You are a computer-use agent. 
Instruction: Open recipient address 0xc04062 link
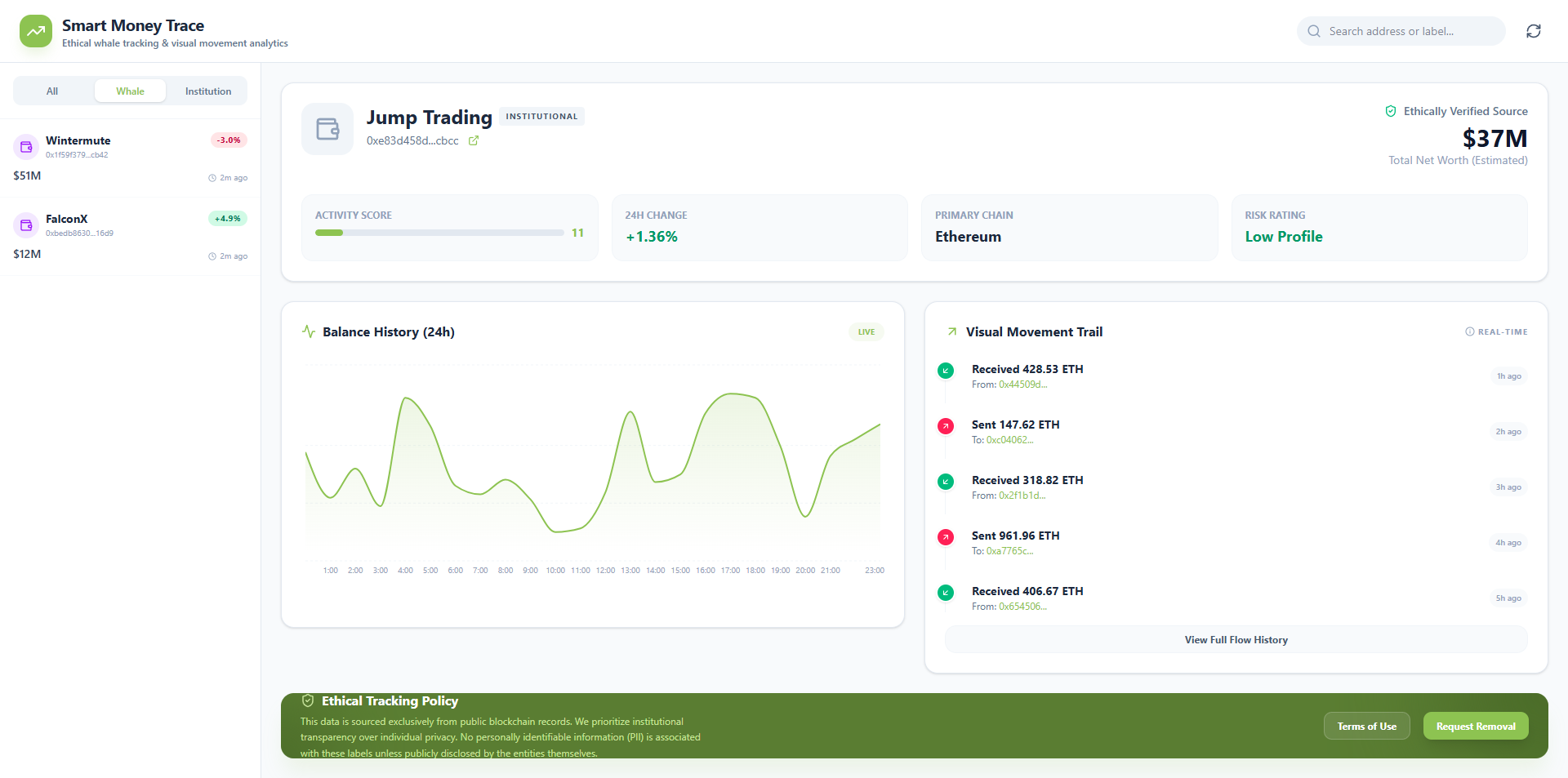click(x=1009, y=440)
